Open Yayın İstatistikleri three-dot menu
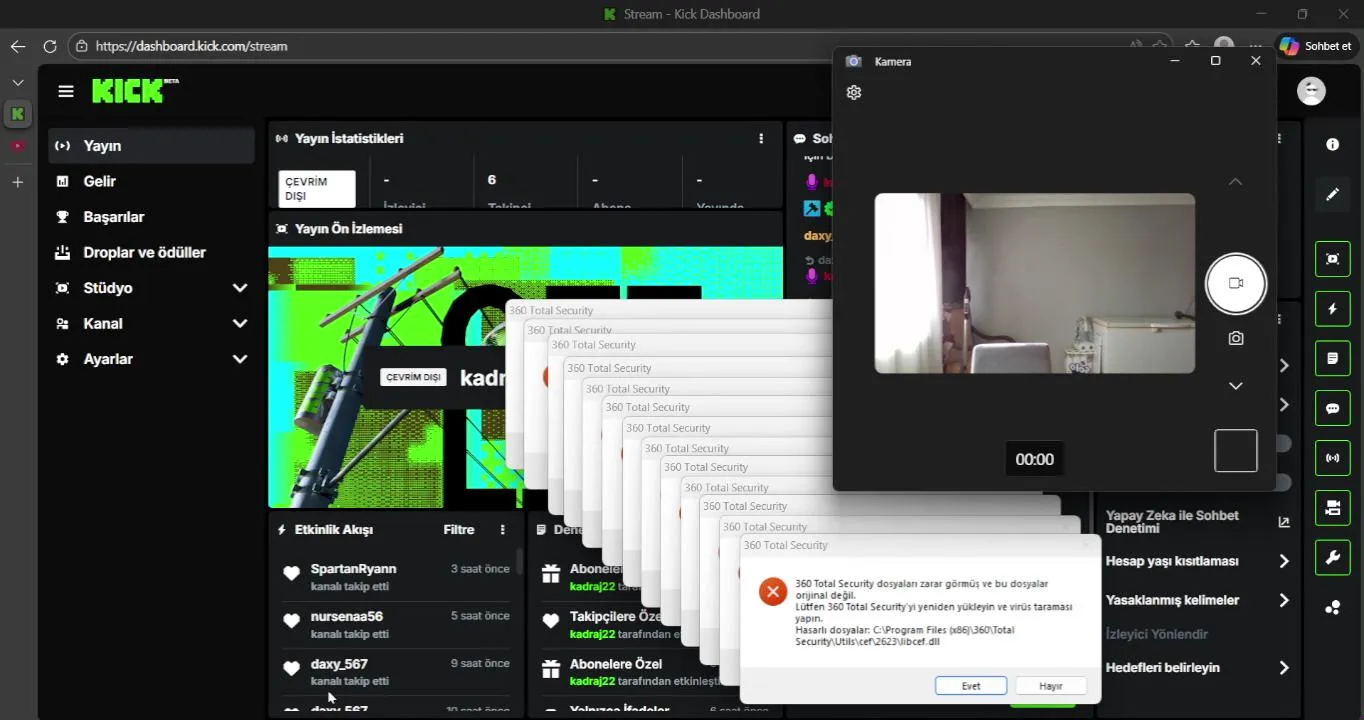 [761, 139]
